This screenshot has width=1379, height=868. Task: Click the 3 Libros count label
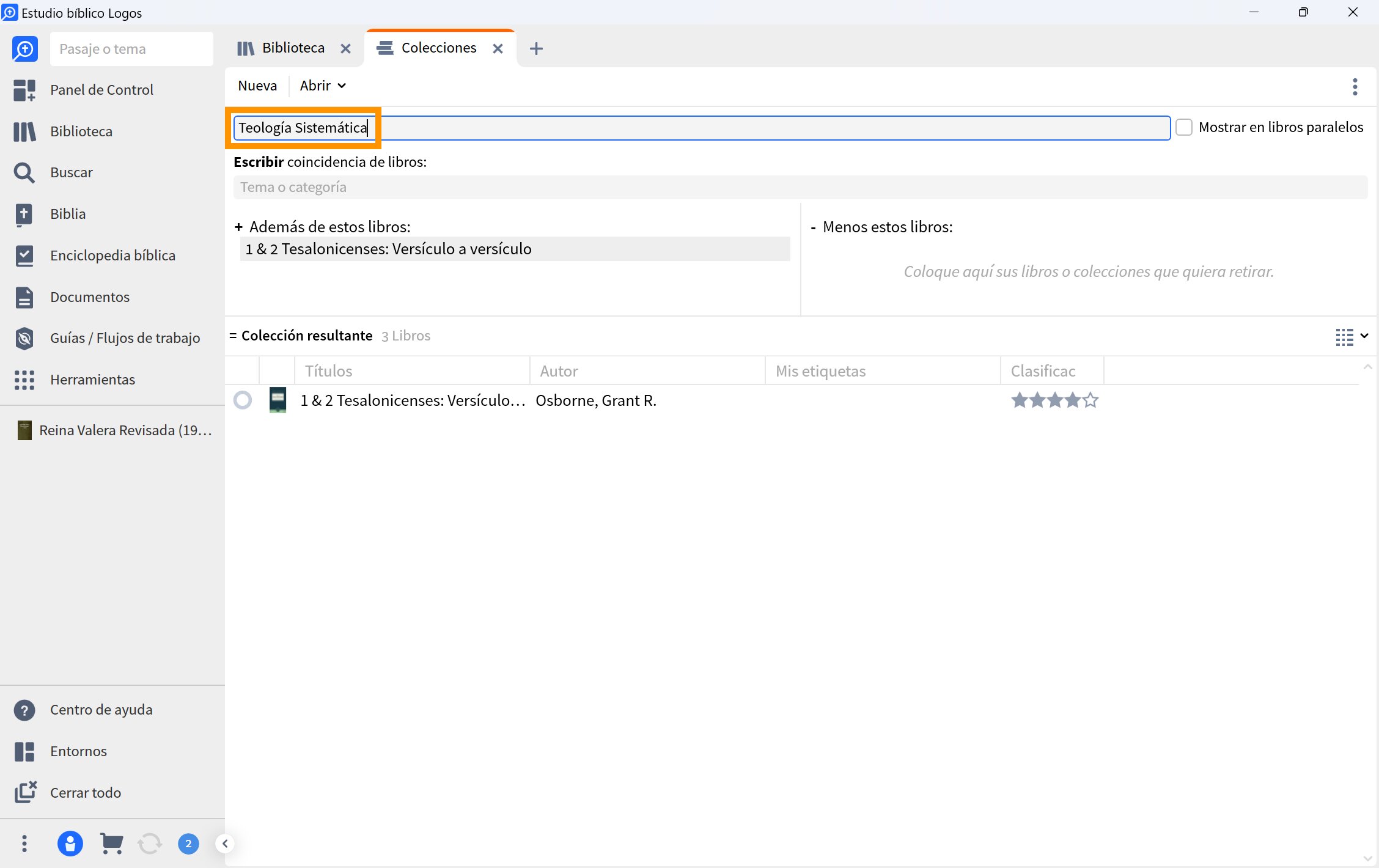406,336
